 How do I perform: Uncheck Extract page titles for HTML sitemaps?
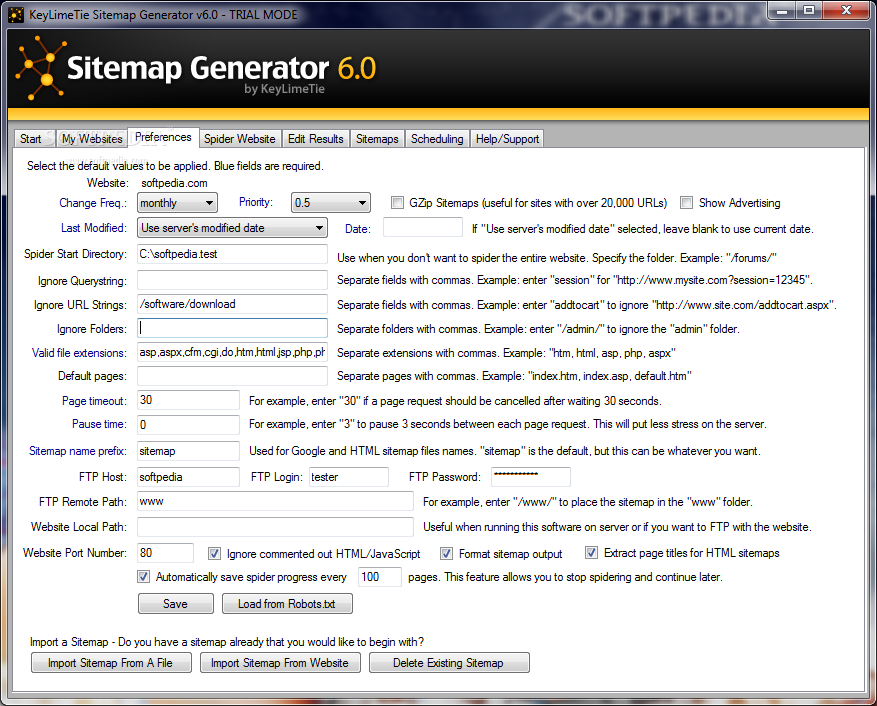pos(591,553)
